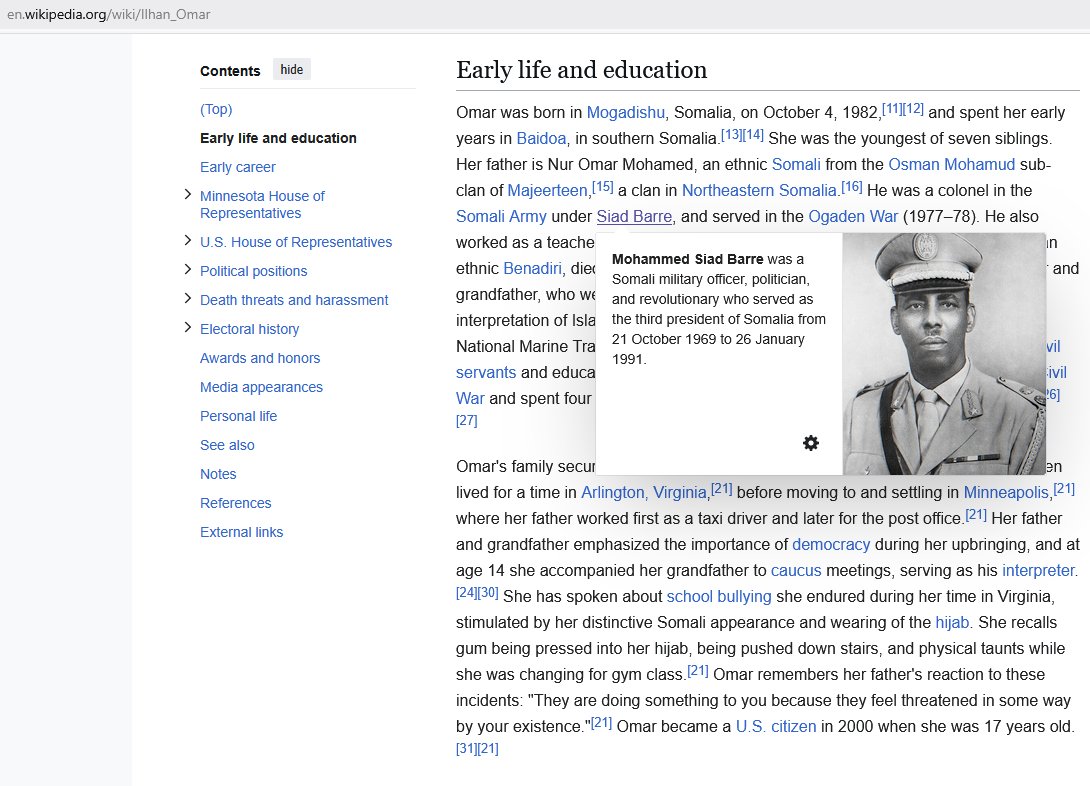Open the democracy link
Screen dimensions: 1090x786
click(831, 545)
